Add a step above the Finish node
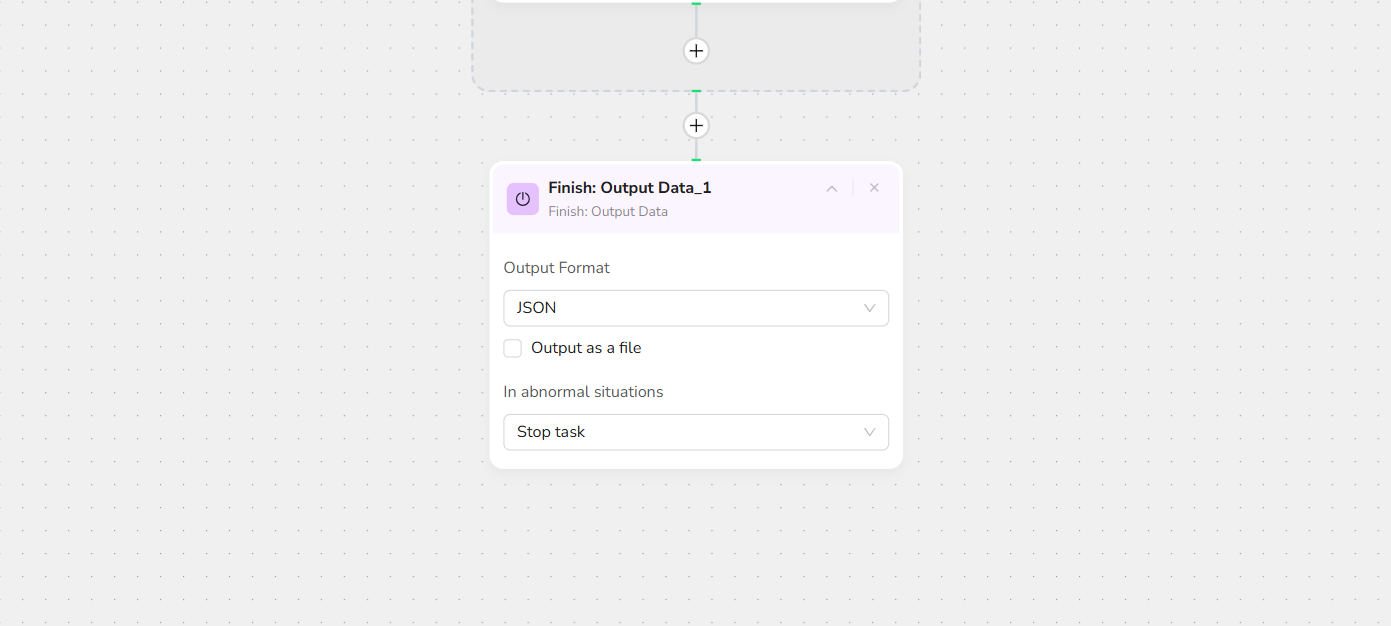 tap(696, 125)
